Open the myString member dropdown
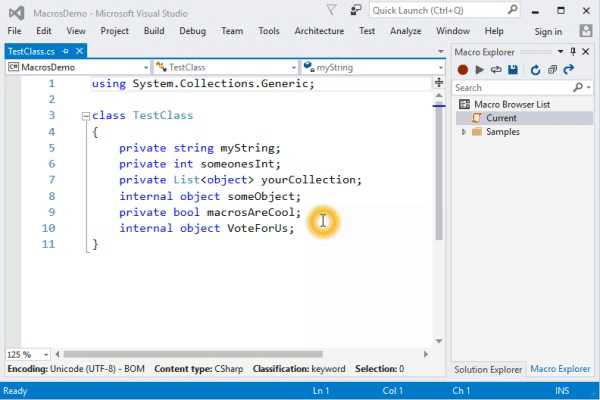 tap(440, 68)
